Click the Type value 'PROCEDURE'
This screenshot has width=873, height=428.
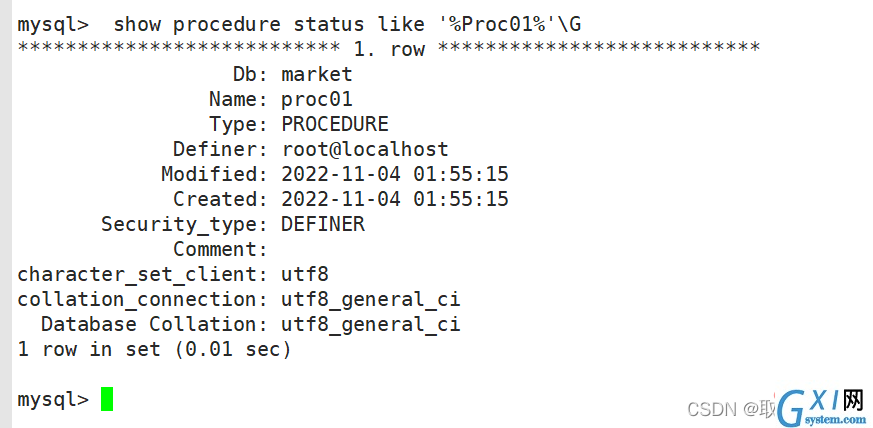pos(335,124)
